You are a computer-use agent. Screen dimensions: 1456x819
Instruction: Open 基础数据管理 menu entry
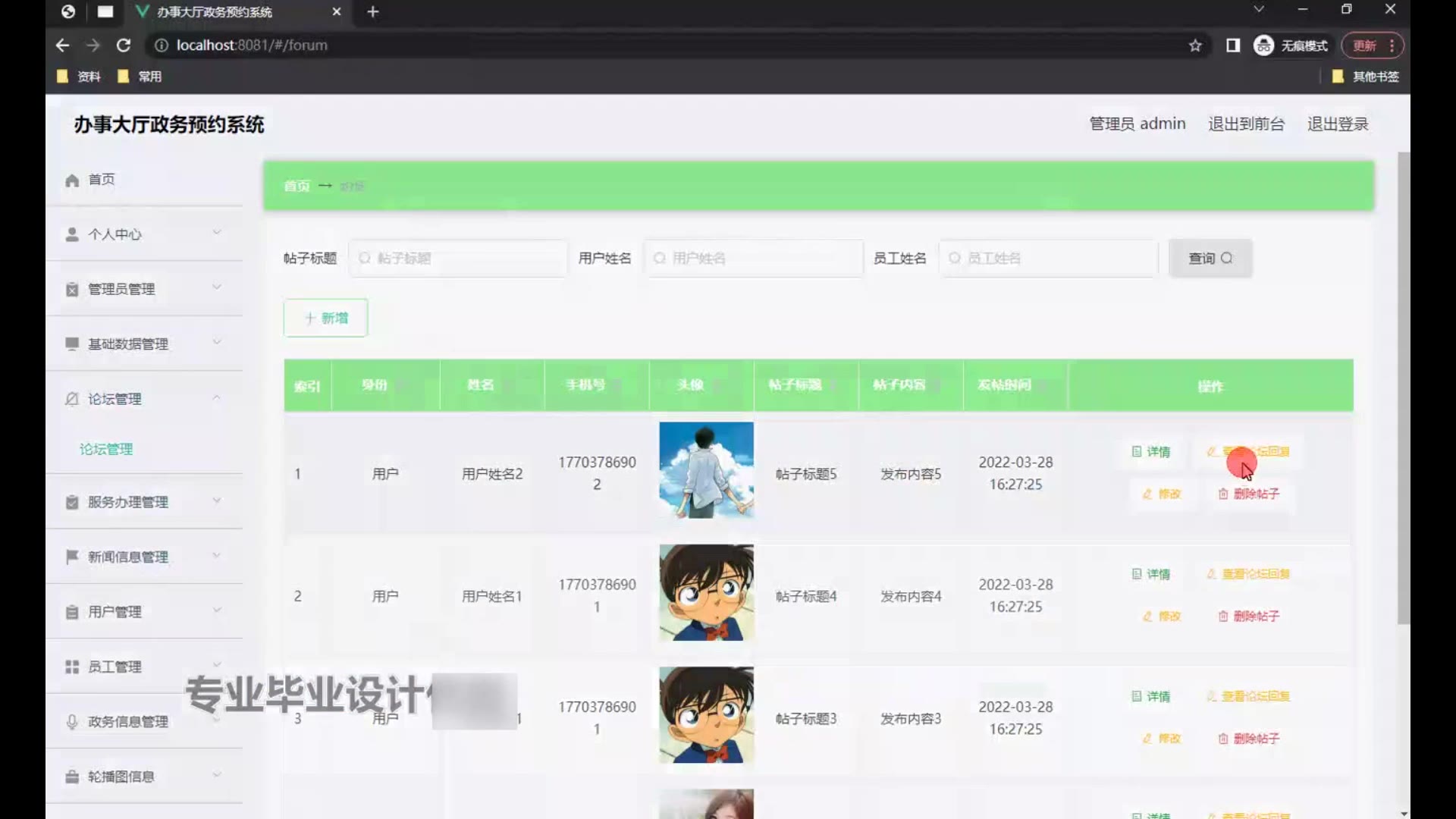click(144, 344)
